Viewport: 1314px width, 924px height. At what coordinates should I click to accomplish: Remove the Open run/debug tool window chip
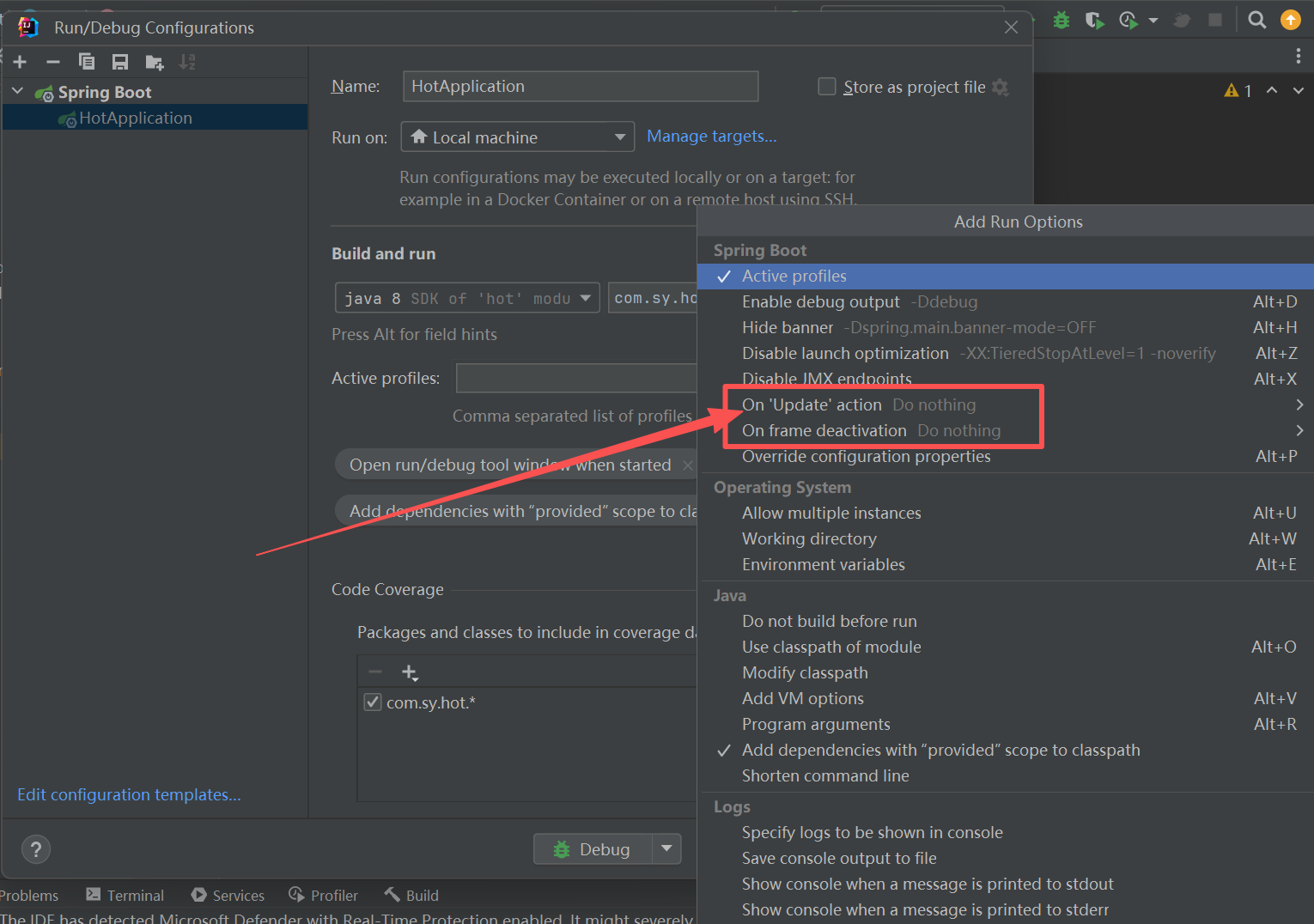(687, 465)
